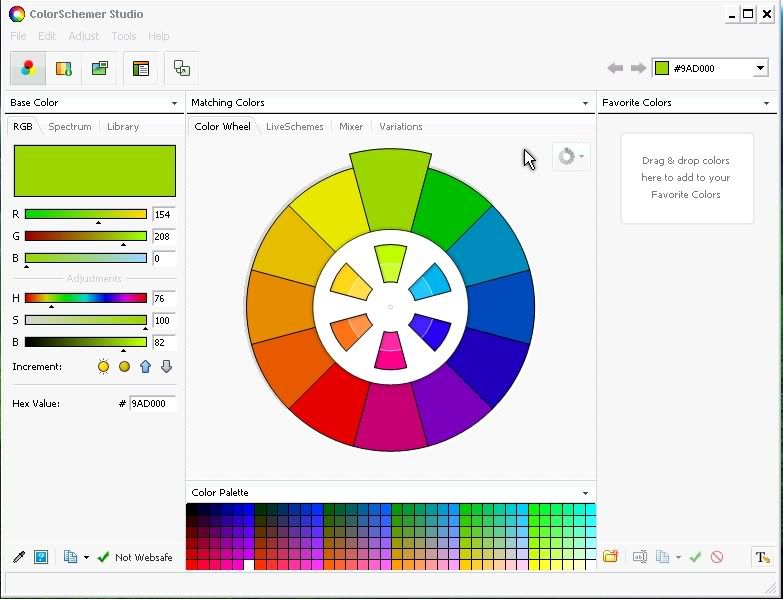Screen dimensions: 783x599
Task: Lighten color with the sun increment icon
Action: coord(103,367)
